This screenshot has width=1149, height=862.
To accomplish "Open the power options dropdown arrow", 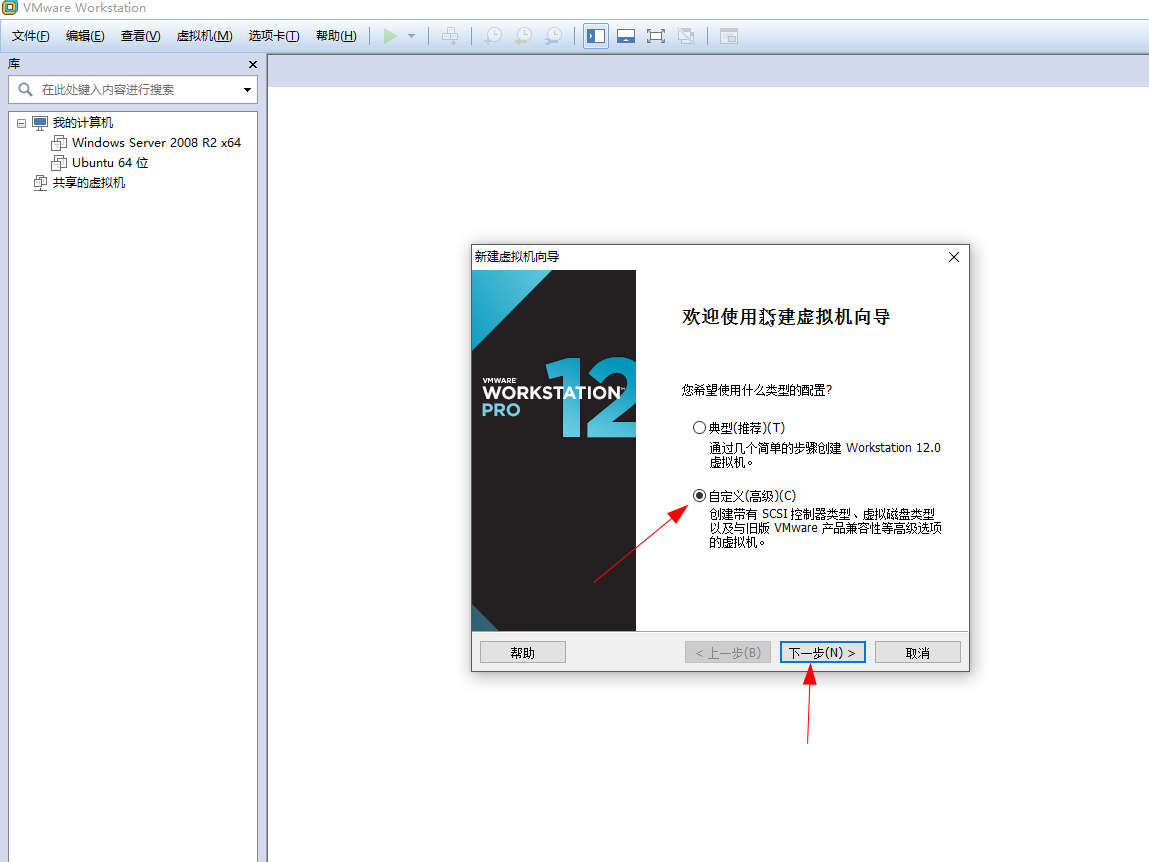I will [412, 36].
